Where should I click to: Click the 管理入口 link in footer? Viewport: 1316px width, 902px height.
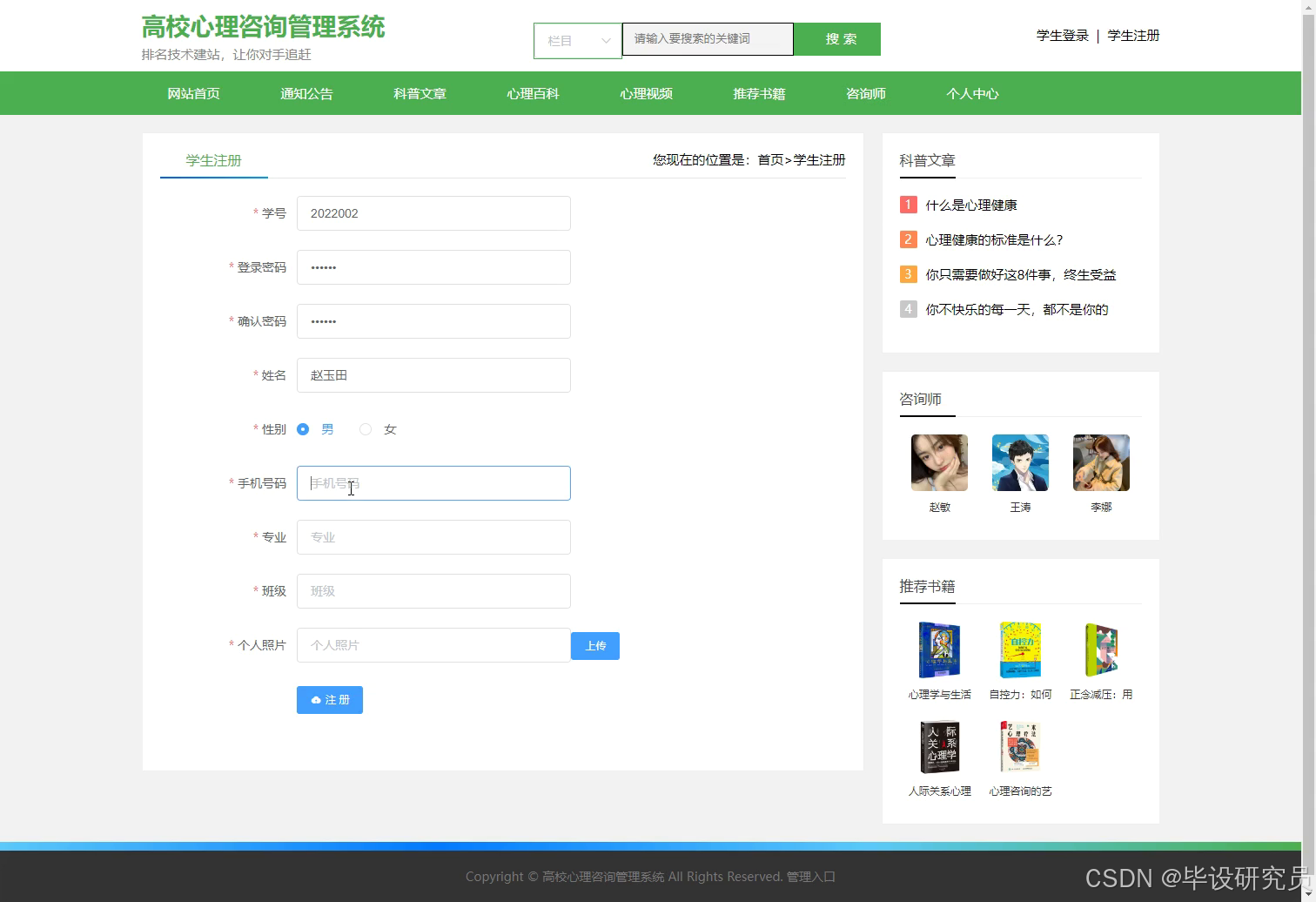coord(811,877)
